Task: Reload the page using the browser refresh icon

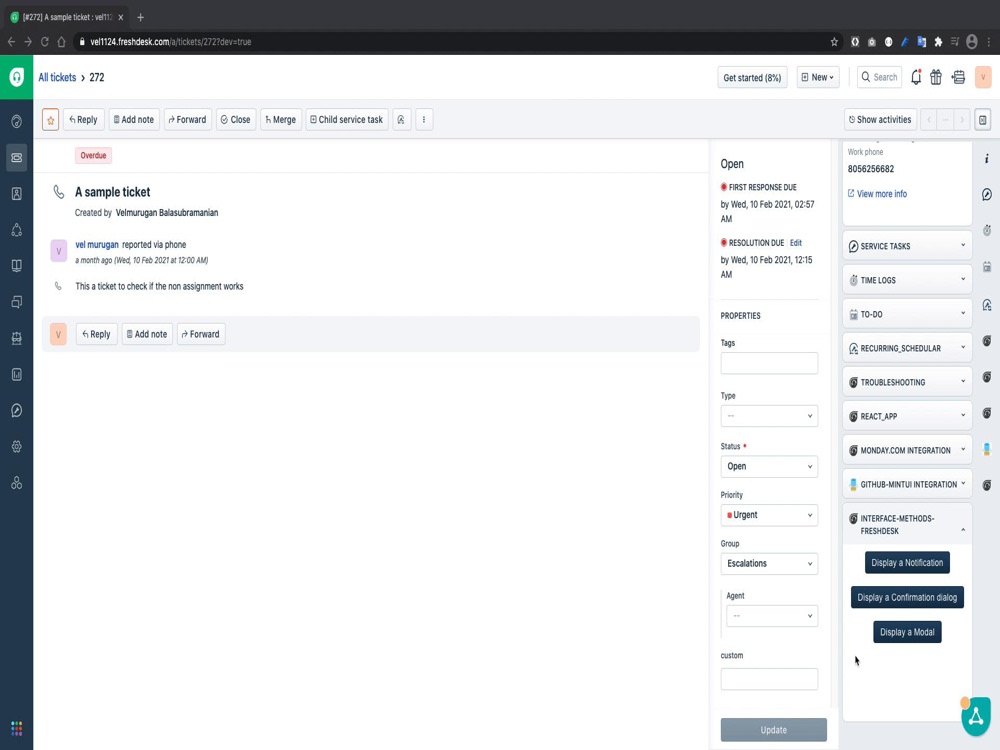Action: [45, 42]
